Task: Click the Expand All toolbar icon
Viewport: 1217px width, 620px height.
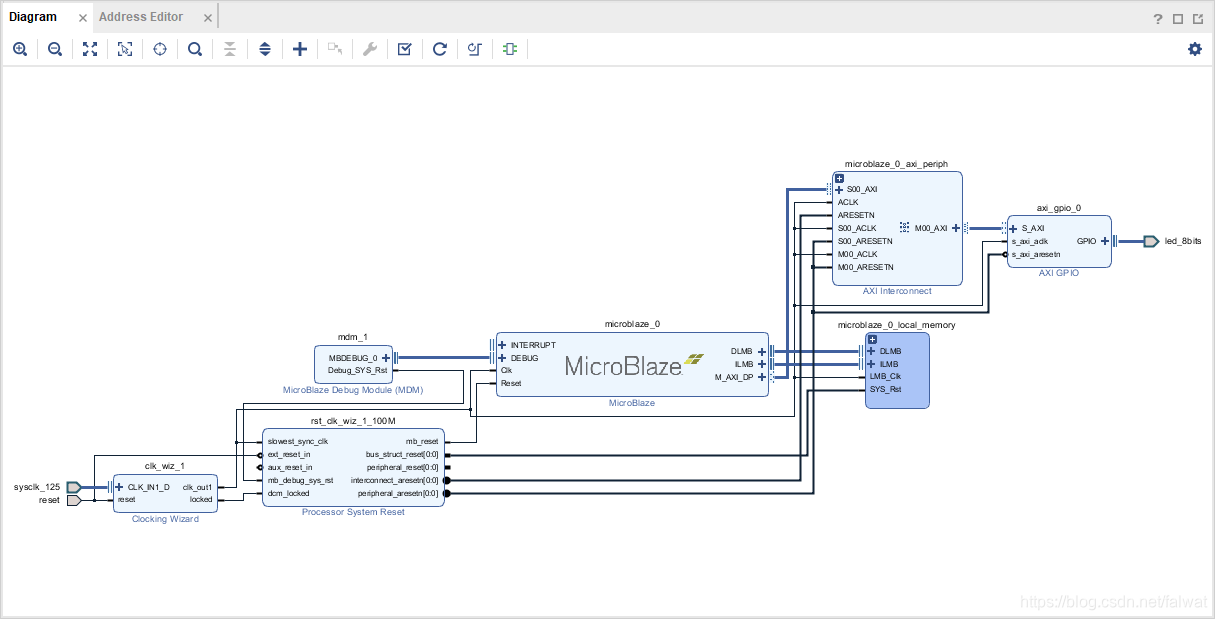Action: [265, 49]
